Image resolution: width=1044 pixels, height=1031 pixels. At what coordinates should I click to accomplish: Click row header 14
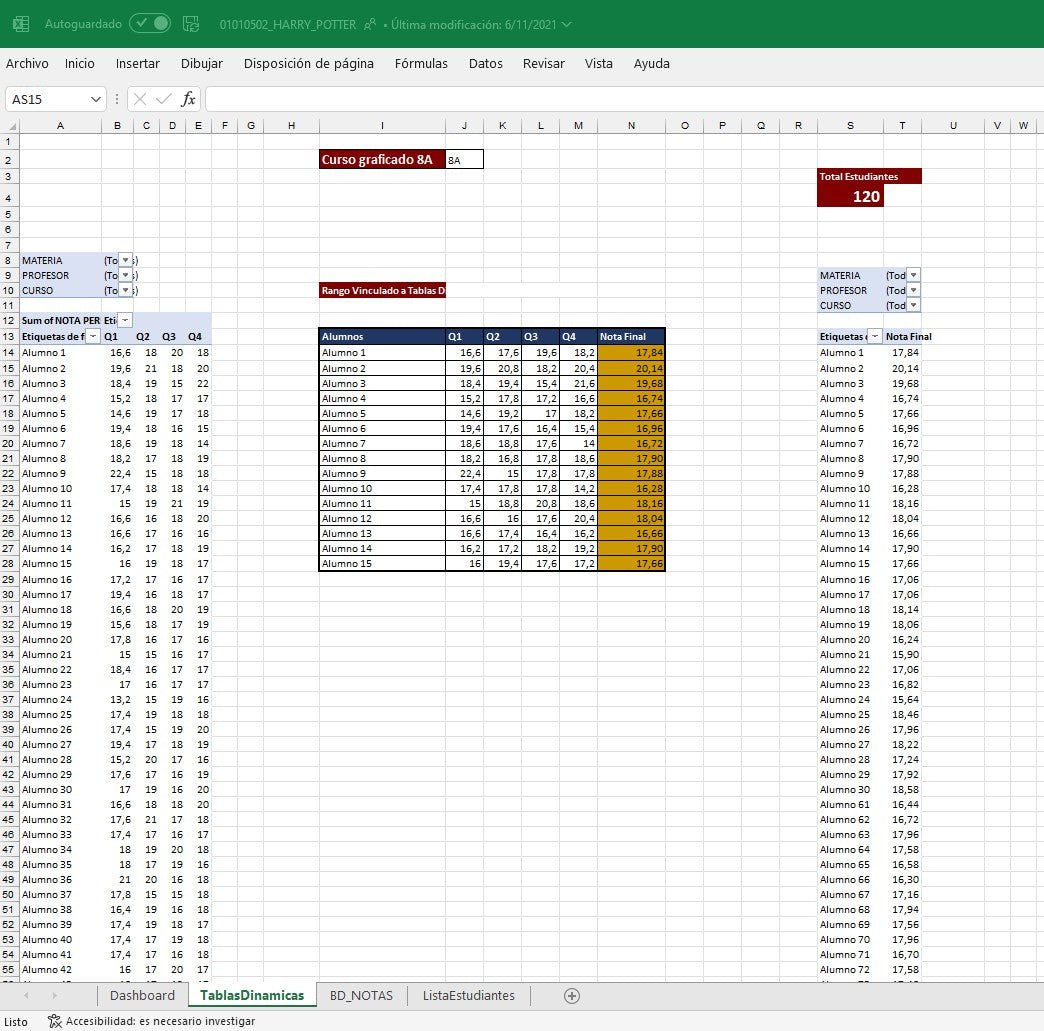pyautogui.click(x=9, y=352)
